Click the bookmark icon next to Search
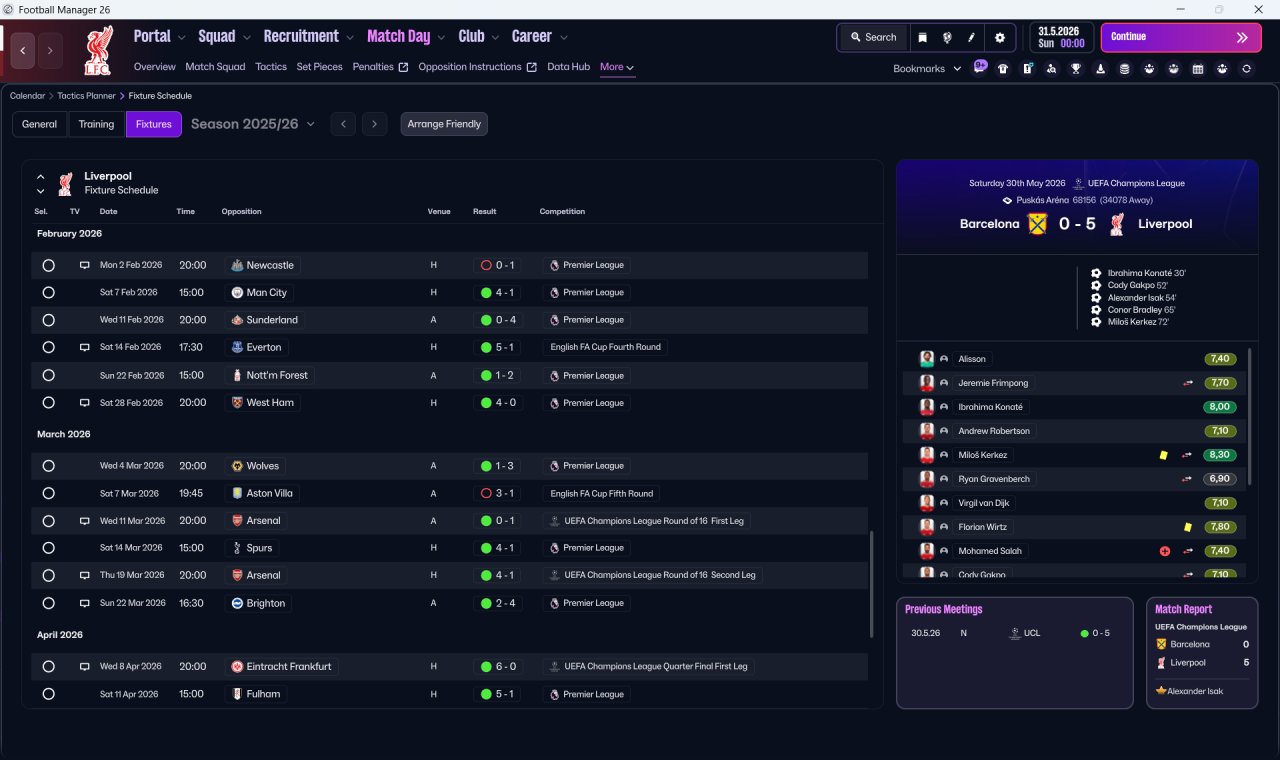1280x760 pixels. tap(922, 37)
